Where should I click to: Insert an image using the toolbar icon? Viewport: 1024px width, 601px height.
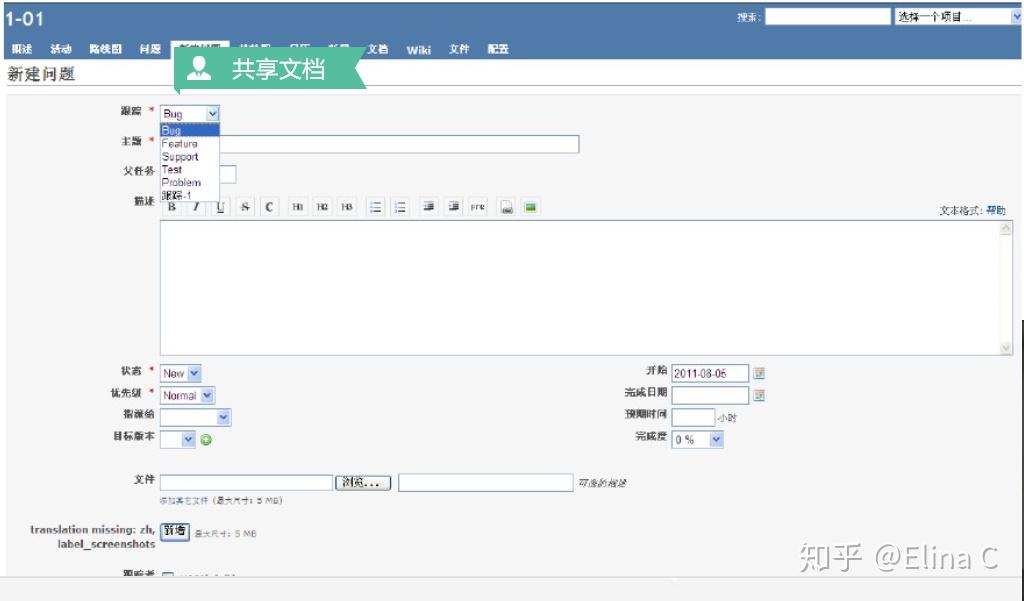[x=531, y=207]
